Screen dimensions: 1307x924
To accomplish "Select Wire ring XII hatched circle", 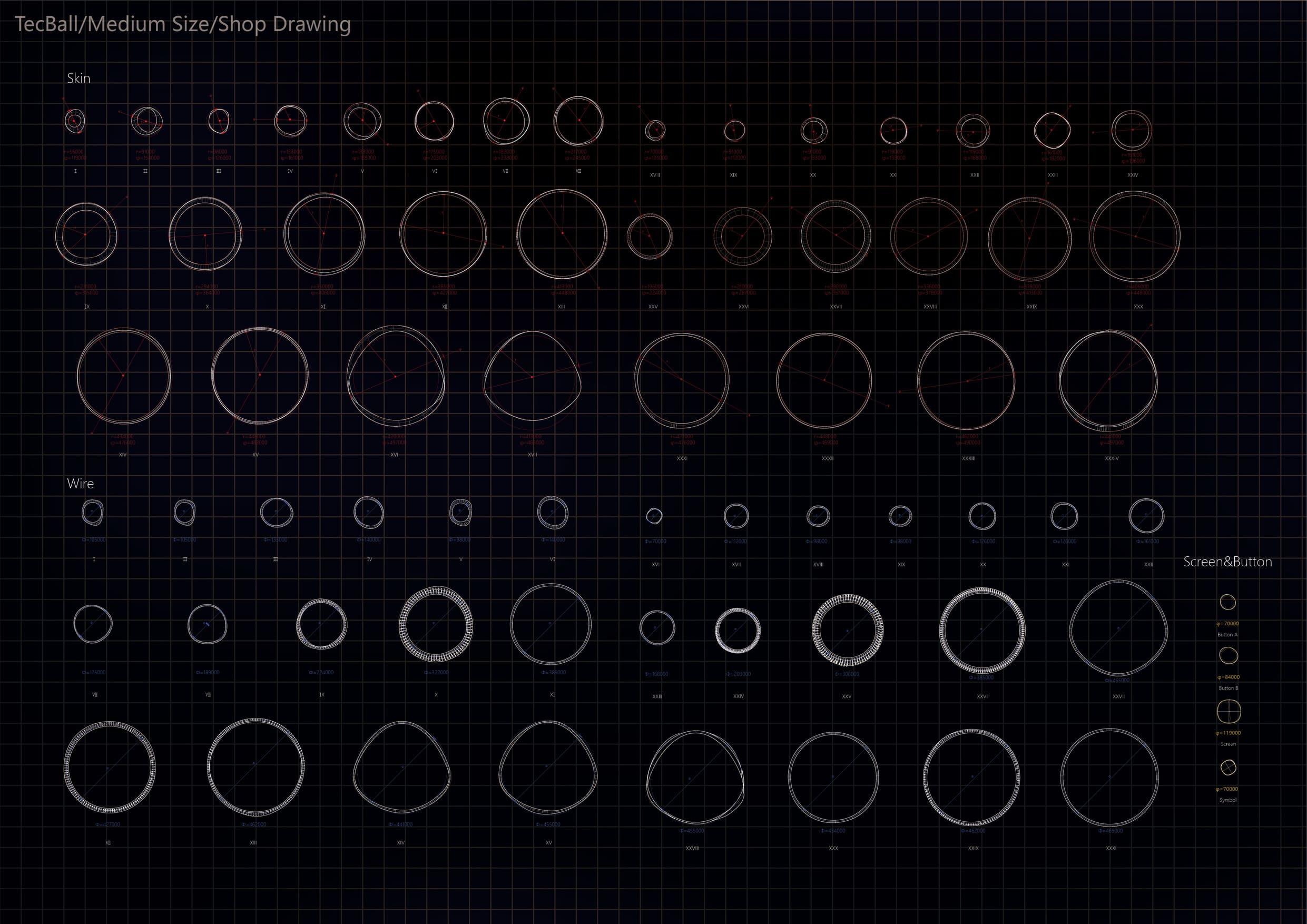I will [x=109, y=767].
